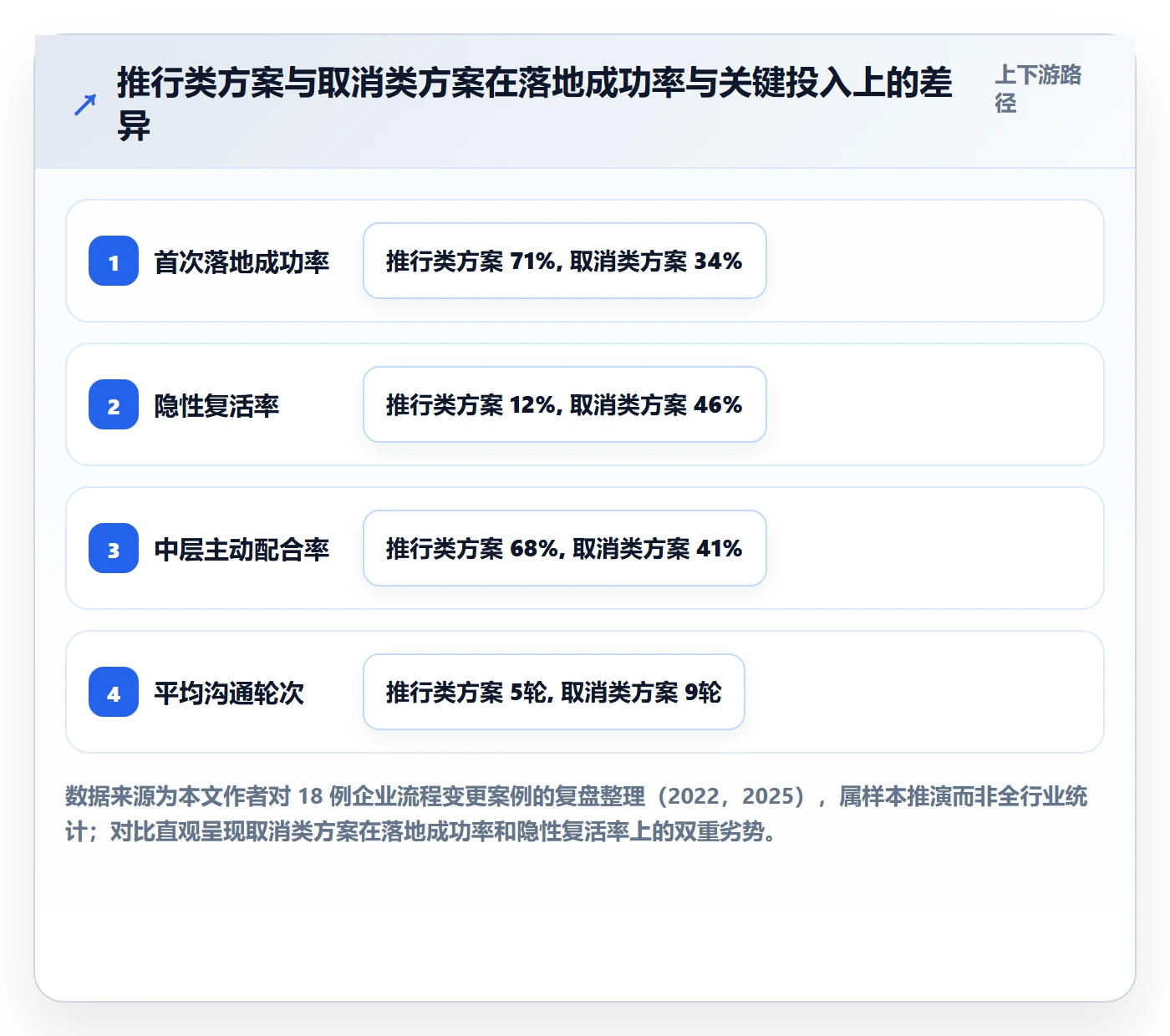Select the '隐性复活率' label
The image size is (1170, 1036).
(x=216, y=405)
